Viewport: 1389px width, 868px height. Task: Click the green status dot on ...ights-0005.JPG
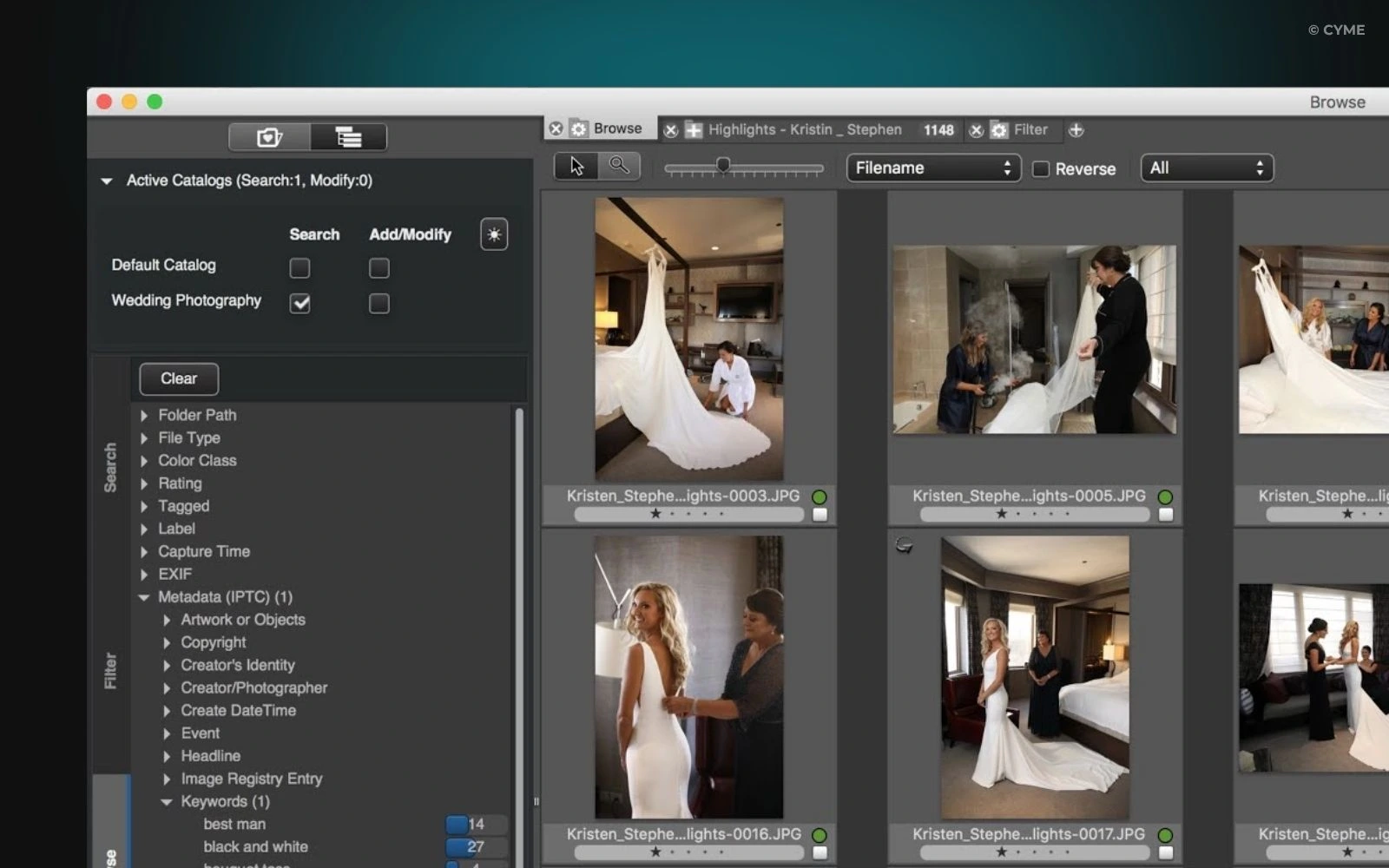(1165, 497)
